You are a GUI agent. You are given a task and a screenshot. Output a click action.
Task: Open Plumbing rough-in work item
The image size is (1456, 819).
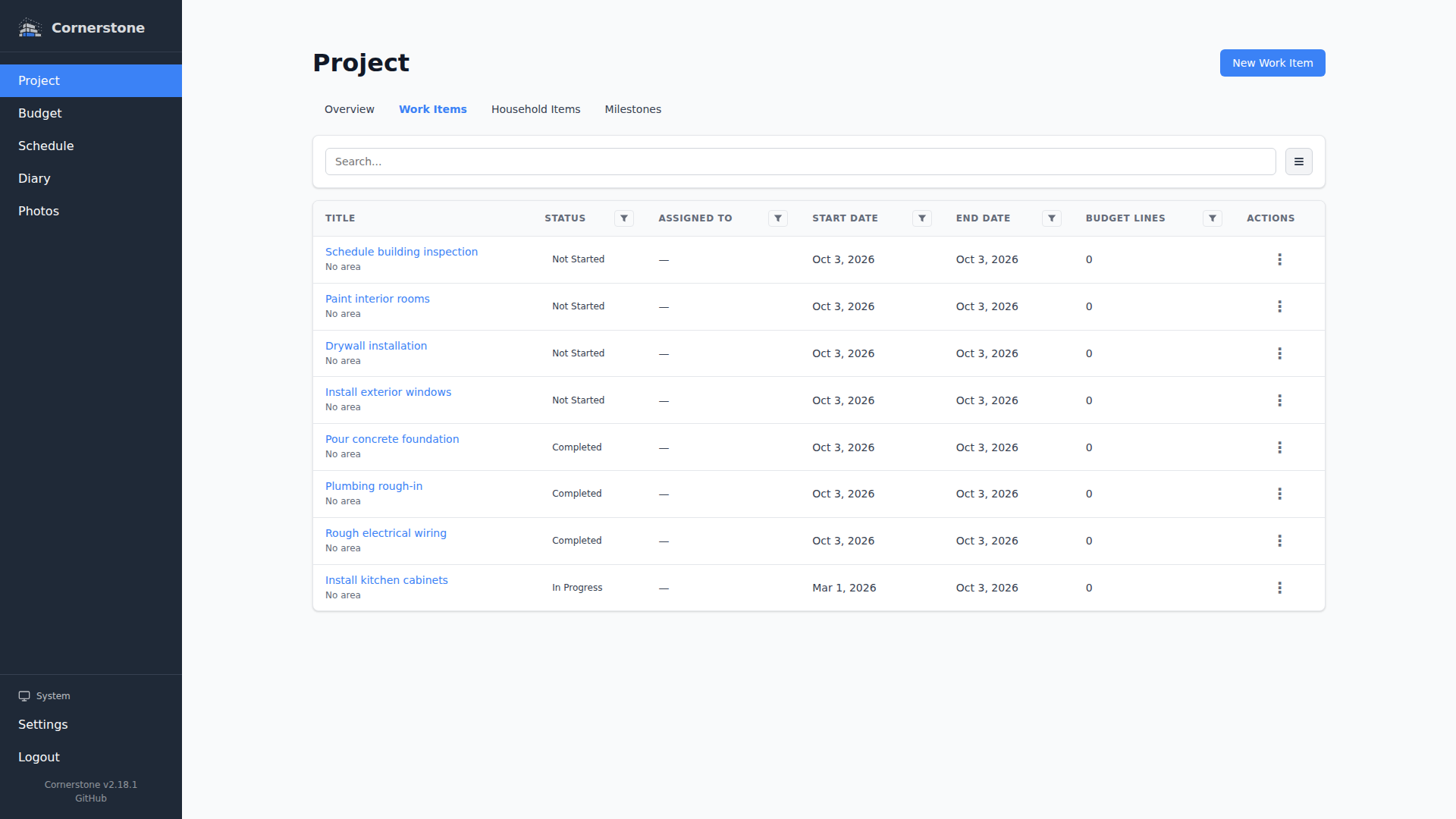(374, 486)
